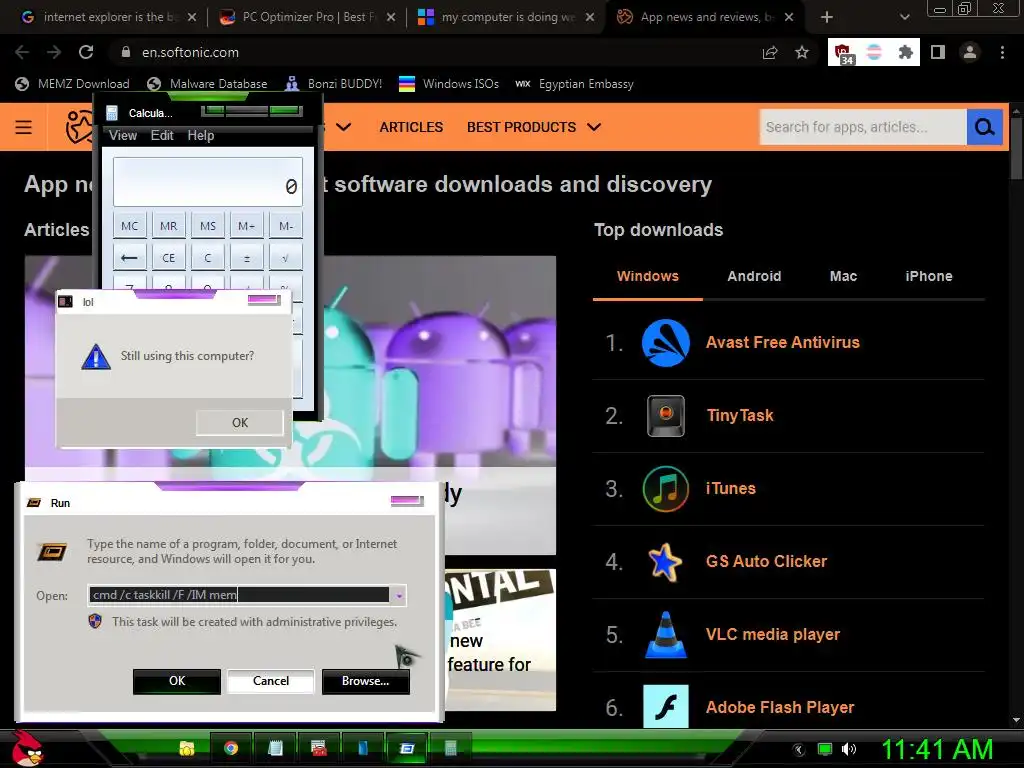Open the Bonzi BUDDY! bookmark
The image size is (1024, 768).
334,84
